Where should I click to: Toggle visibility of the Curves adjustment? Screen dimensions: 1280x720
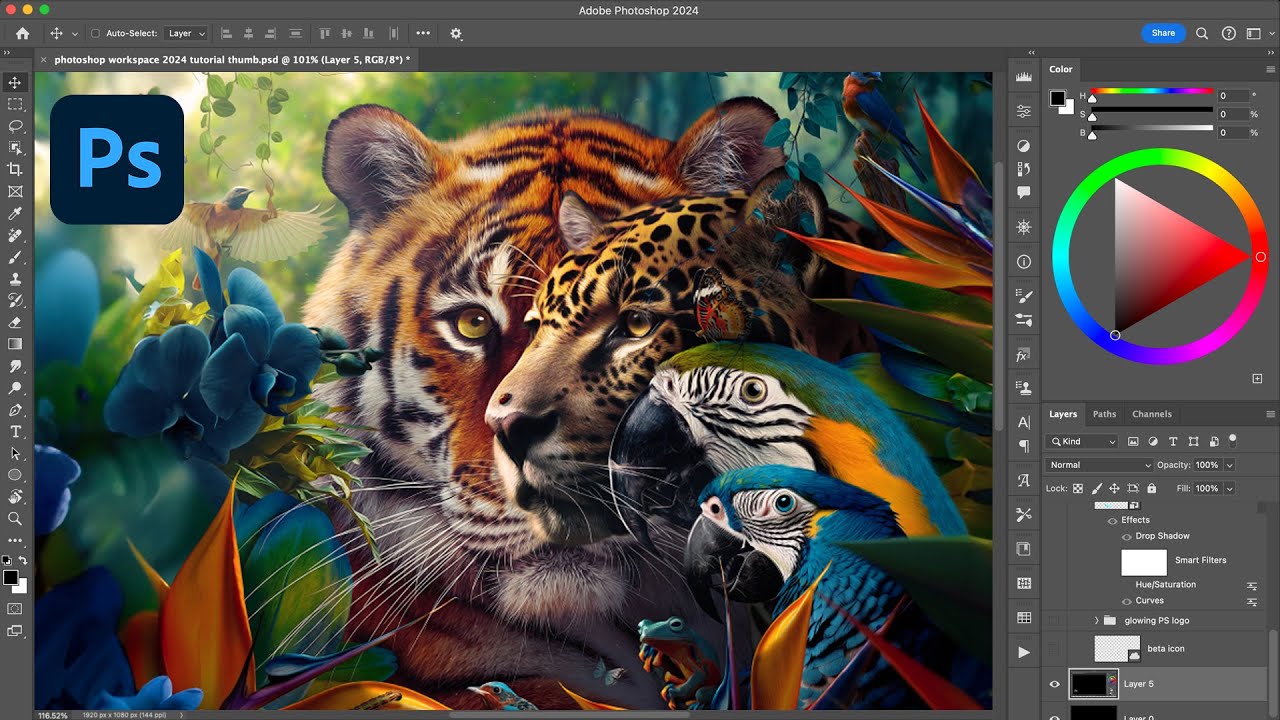(1126, 600)
